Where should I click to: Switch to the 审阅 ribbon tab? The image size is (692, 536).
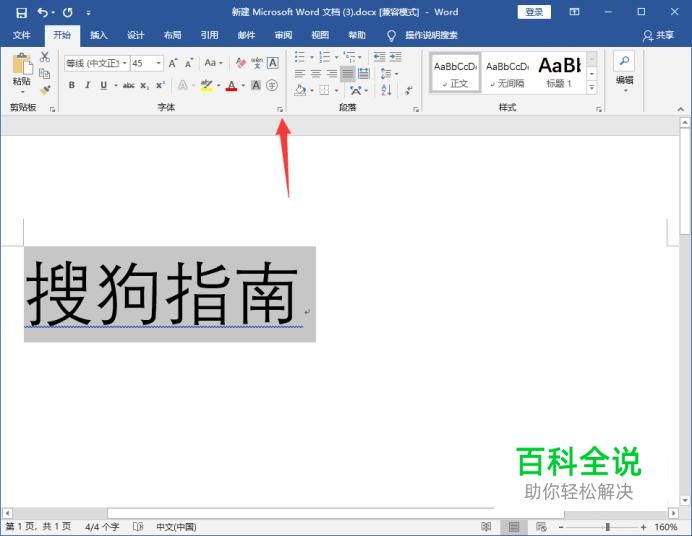click(283, 35)
